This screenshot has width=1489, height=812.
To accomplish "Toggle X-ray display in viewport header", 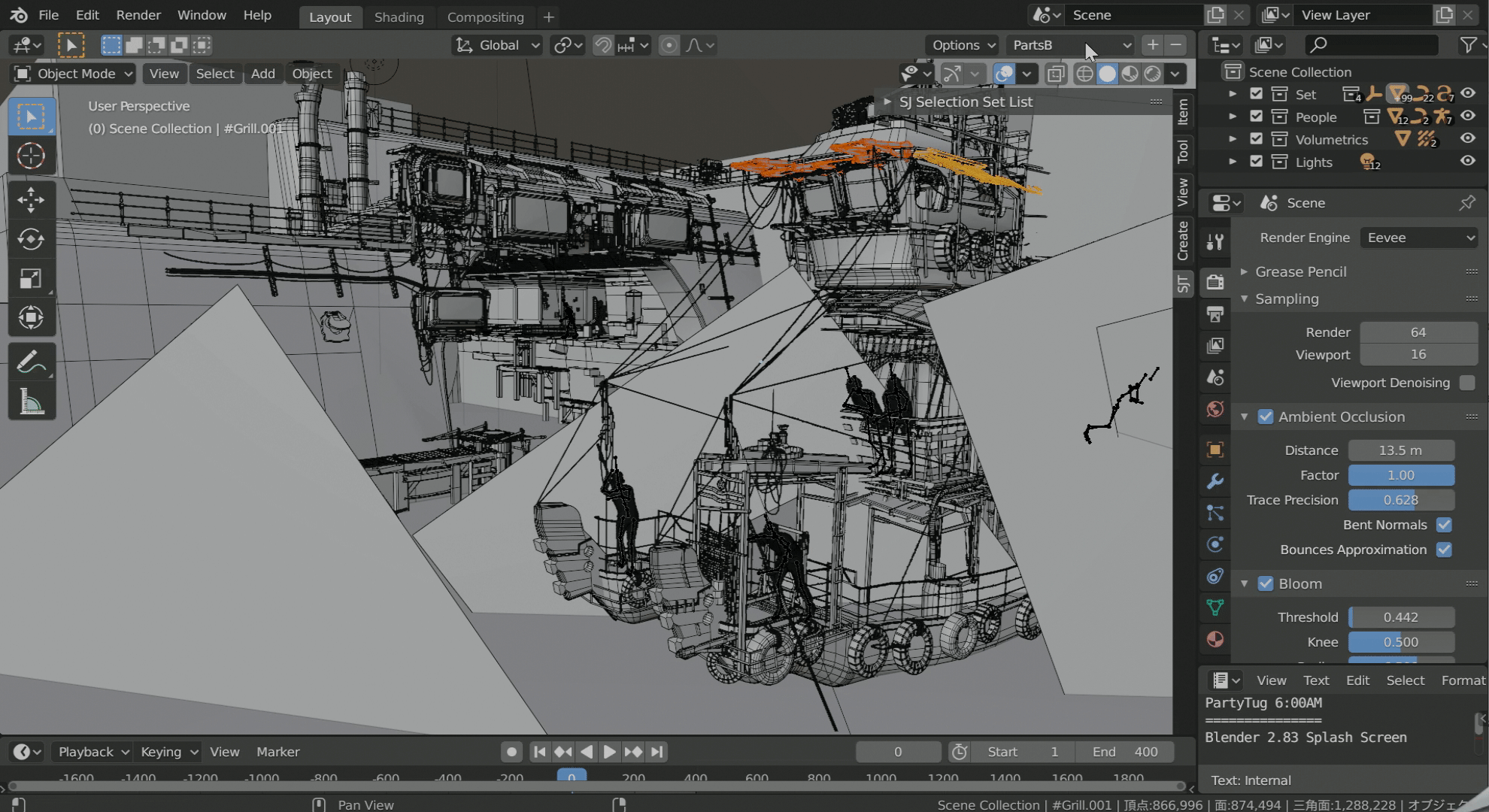I will coord(1056,74).
